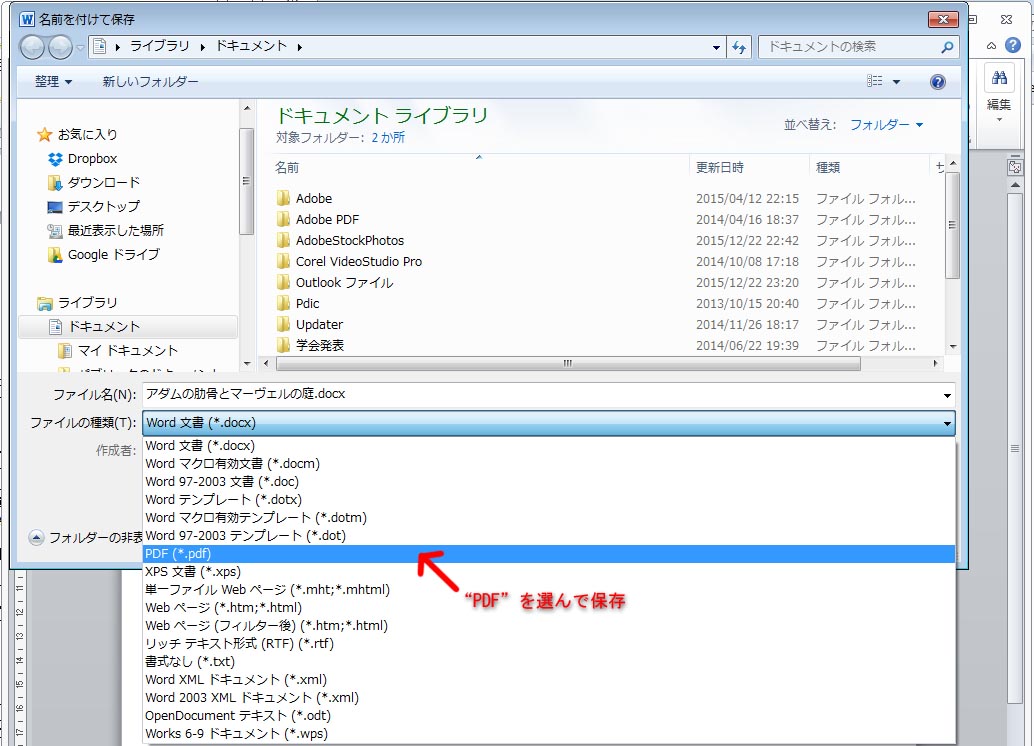Expand the address bar history dropdown

pyautogui.click(x=716, y=47)
